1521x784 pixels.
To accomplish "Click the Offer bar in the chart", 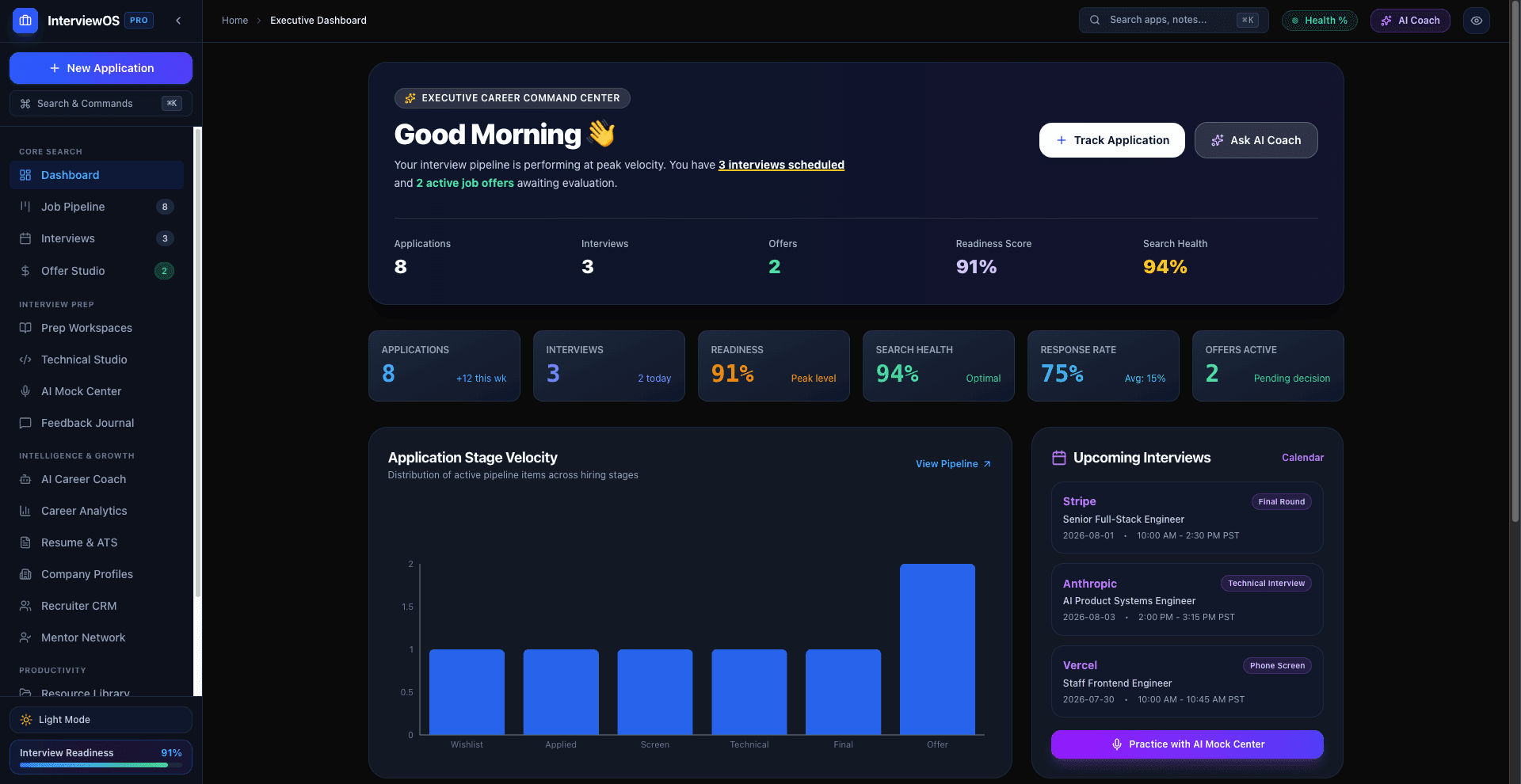I will (x=937, y=649).
